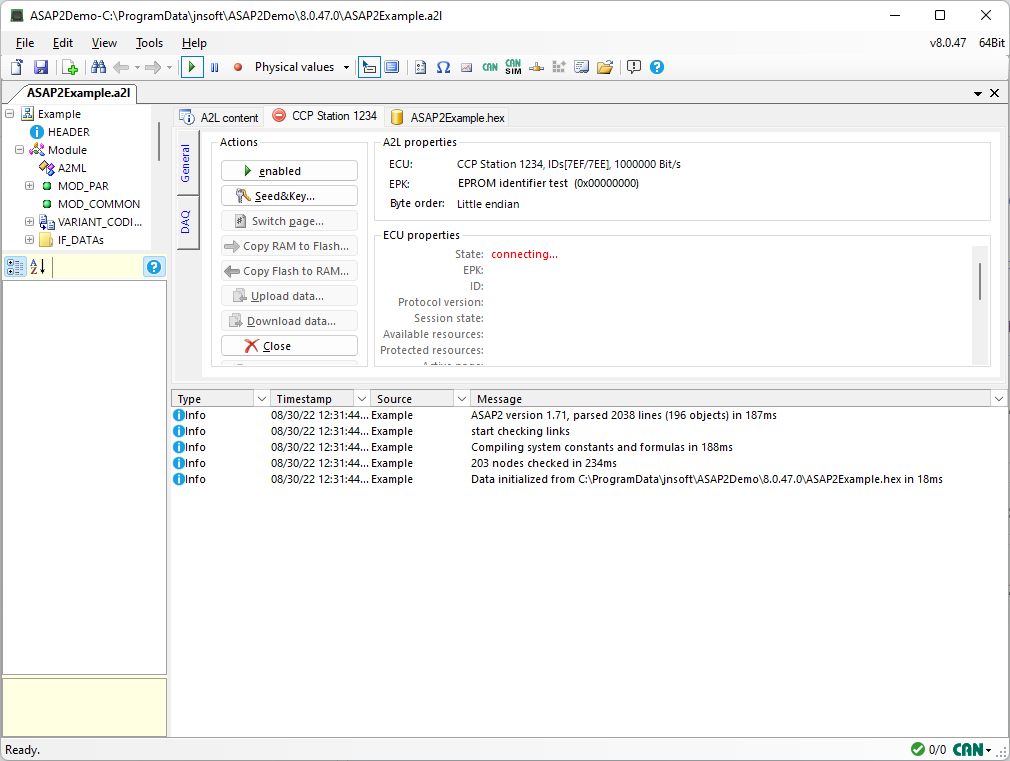Open the Message column filter dropdown
Screen dimensions: 1010x761
pos(998,399)
